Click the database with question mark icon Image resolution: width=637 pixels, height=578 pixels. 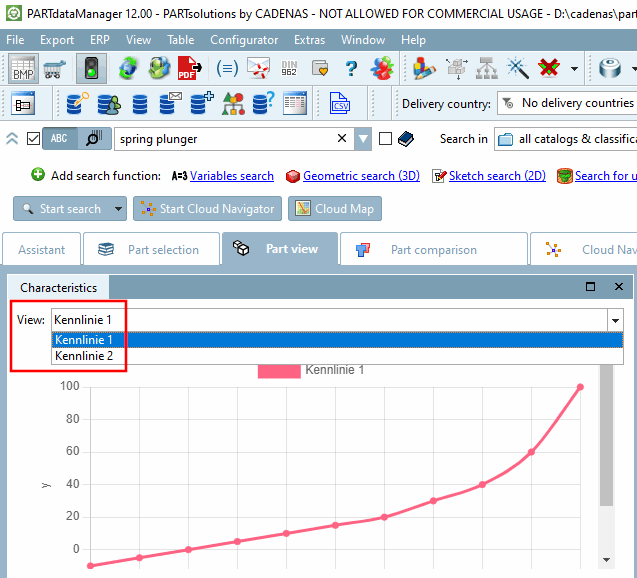tap(264, 103)
